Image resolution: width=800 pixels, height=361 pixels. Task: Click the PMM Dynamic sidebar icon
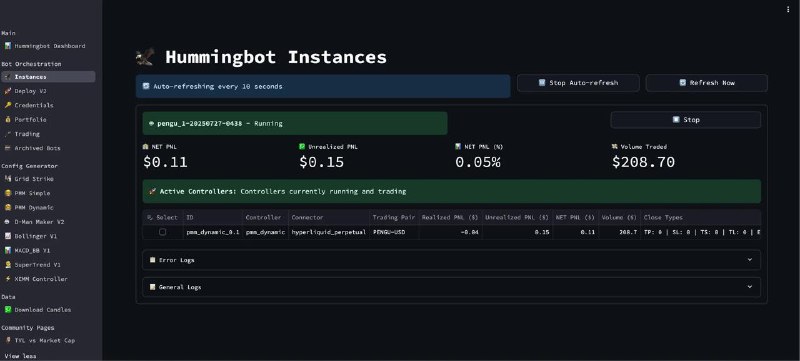click(x=8, y=208)
